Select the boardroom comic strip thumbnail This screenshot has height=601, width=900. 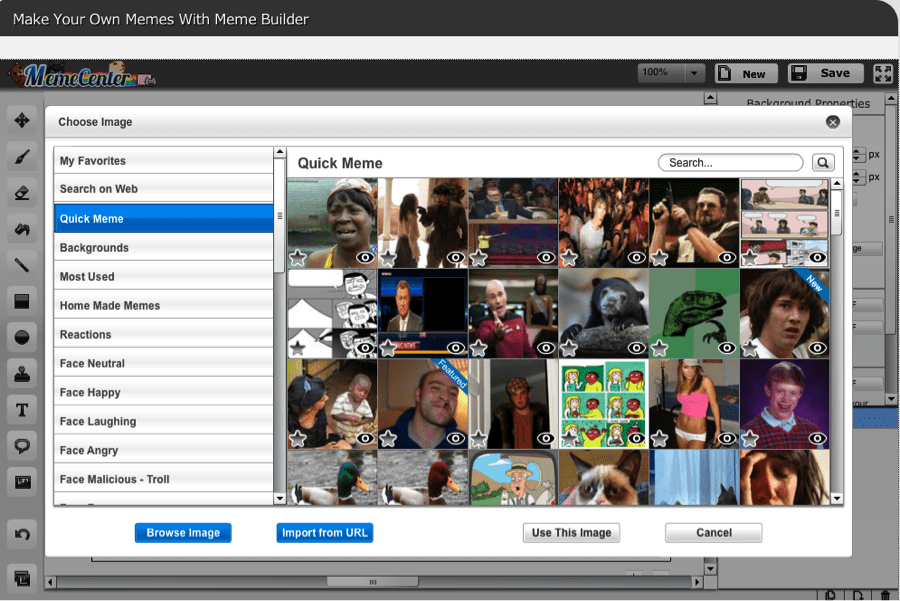[x=785, y=223]
